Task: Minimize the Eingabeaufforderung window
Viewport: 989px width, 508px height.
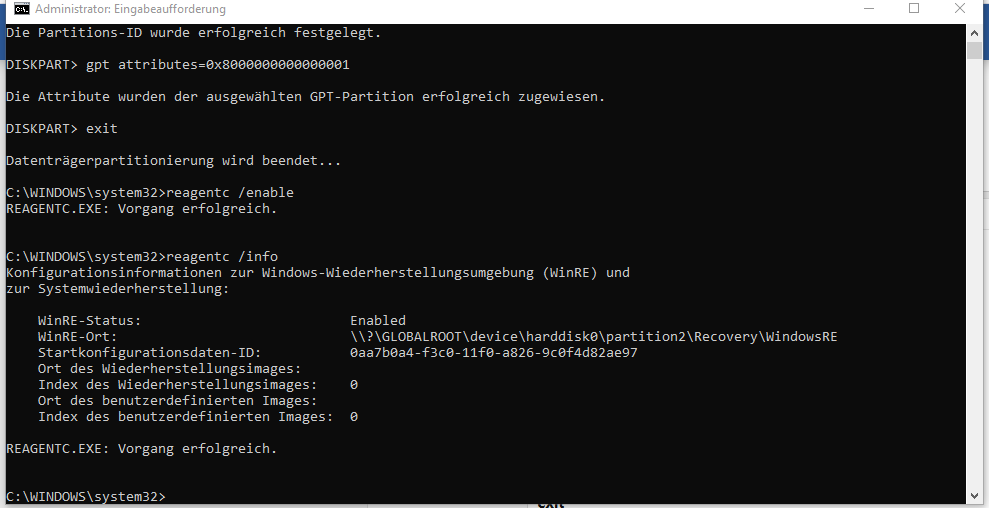Action: pos(870,9)
